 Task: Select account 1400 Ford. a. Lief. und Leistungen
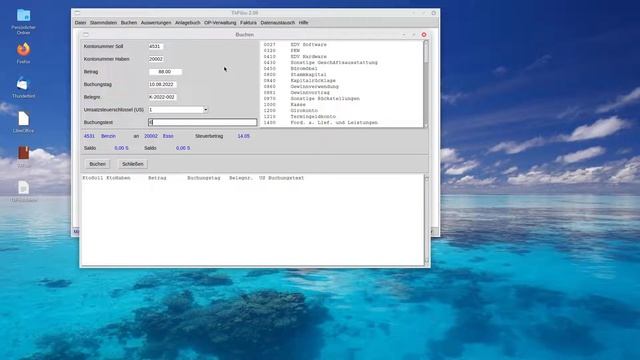[320, 123]
